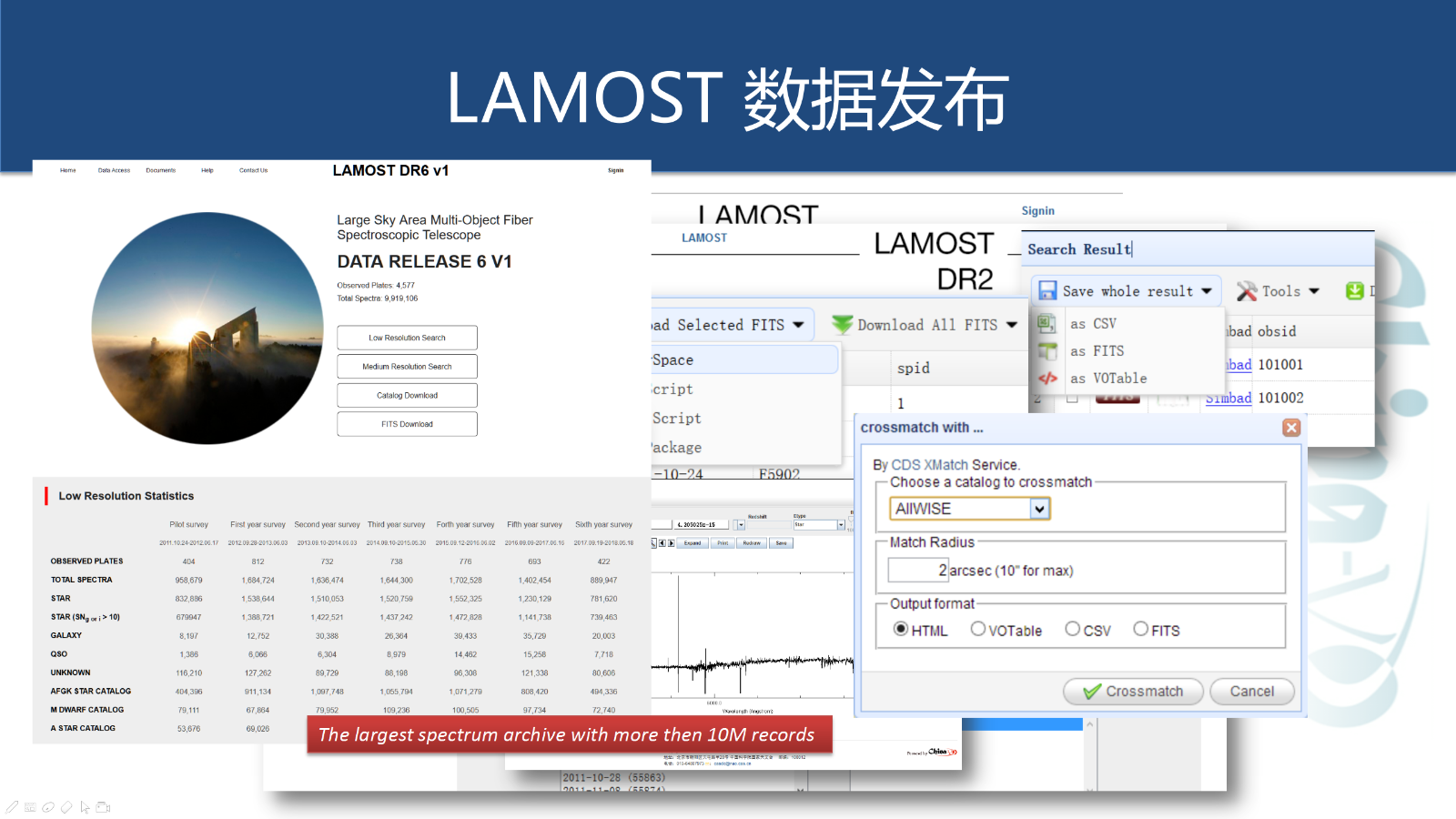The image size is (1456, 819).
Task: Click the floppy disk save icon
Action: [x=1047, y=291]
